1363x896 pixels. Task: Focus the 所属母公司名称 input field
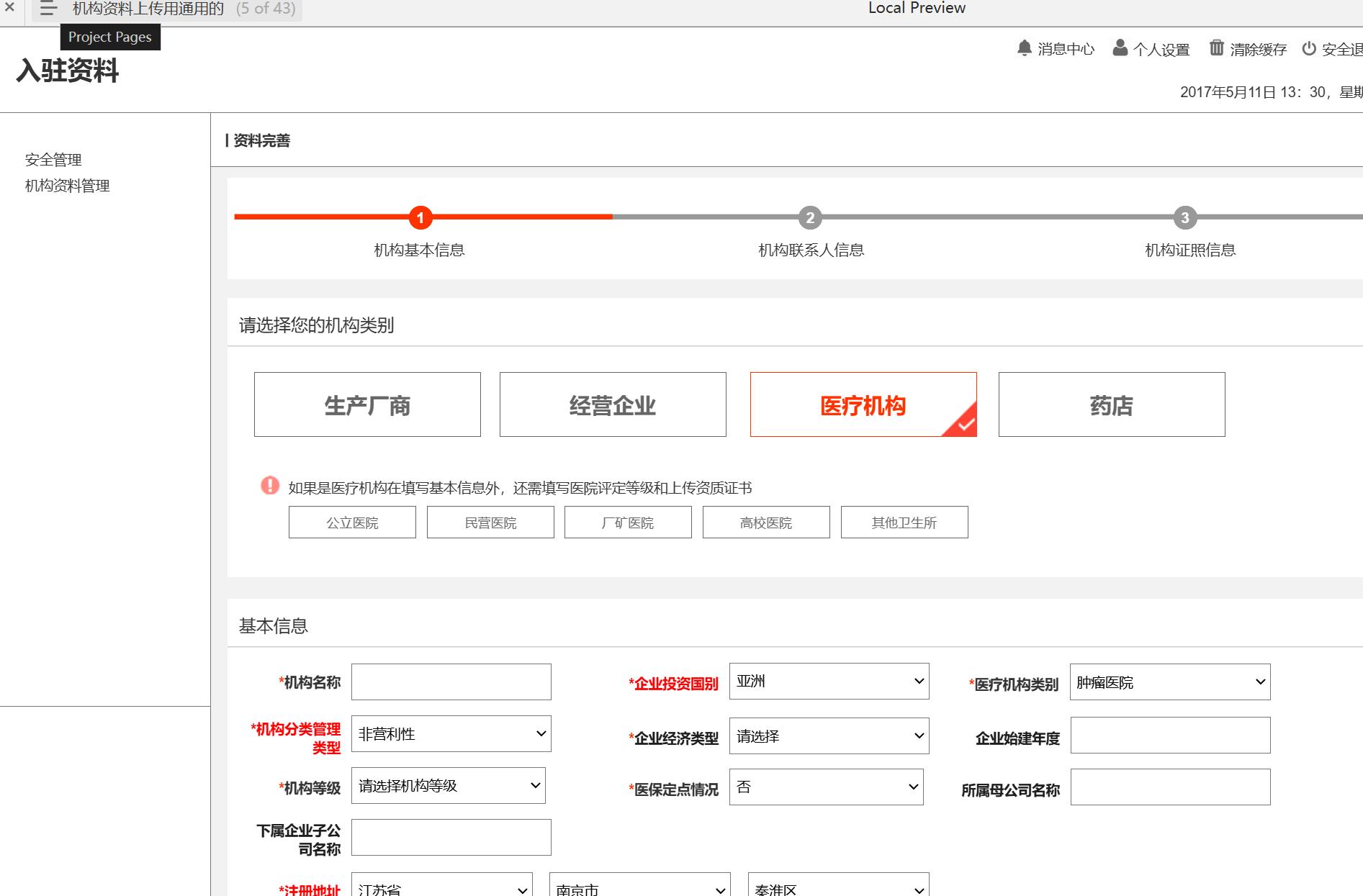point(1171,787)
